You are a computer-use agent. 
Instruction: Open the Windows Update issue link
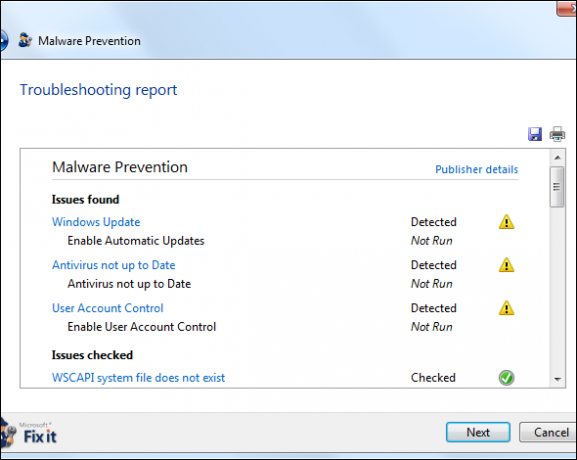click(96, 222)
